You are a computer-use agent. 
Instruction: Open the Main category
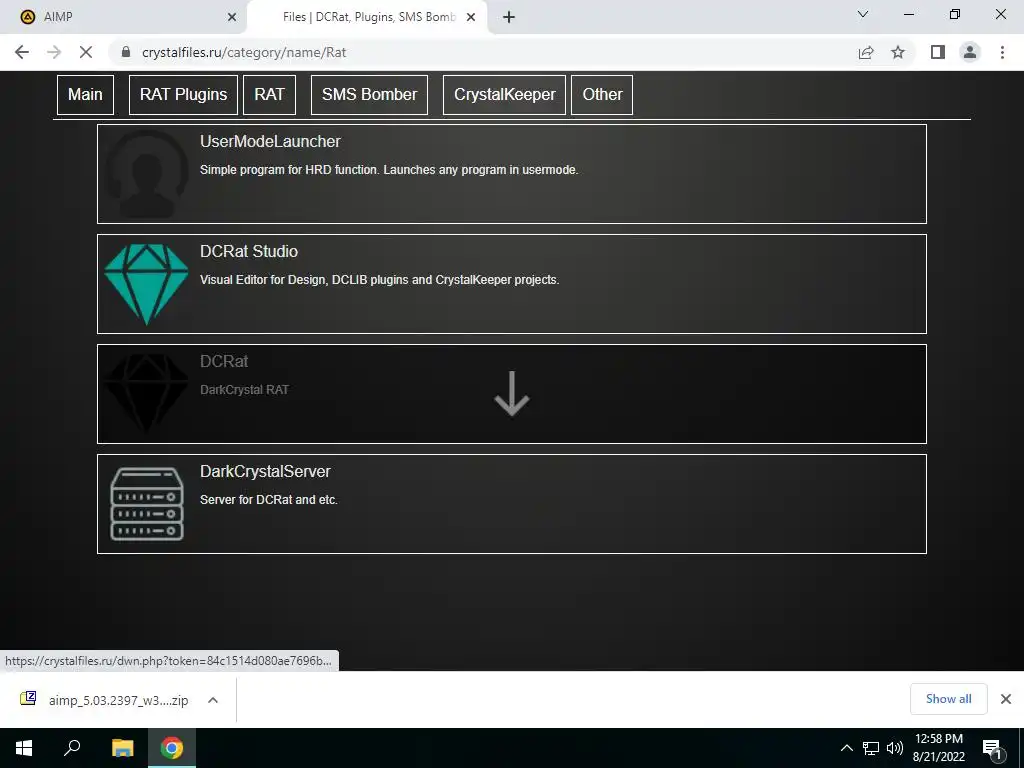pyautogui.click(x=86, y=95)
